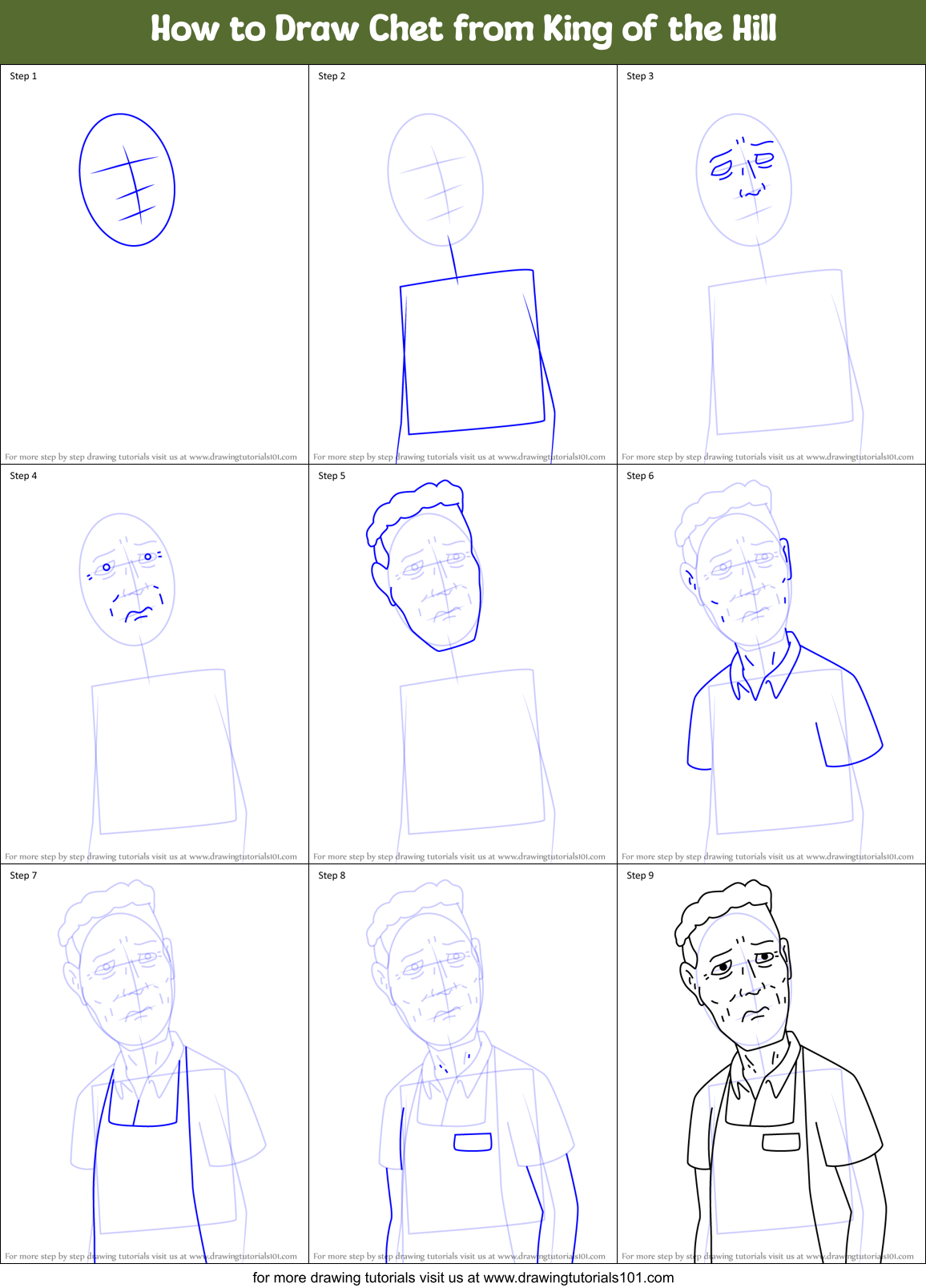Viewport: 926px width, 1288px height.
Task: Open the Step 9 finished Chet drawing
Action: (781, 1072)
